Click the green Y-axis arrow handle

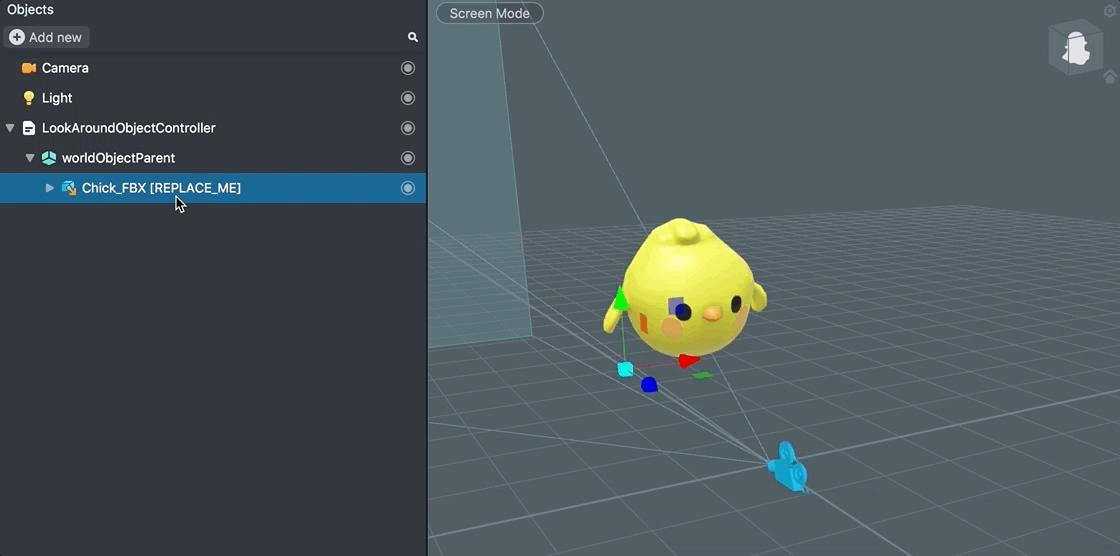tap(621, 299)
